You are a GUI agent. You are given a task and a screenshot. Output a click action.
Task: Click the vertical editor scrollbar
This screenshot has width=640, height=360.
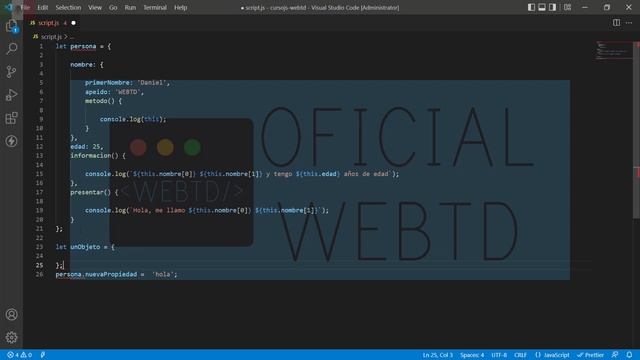point(636,131)
